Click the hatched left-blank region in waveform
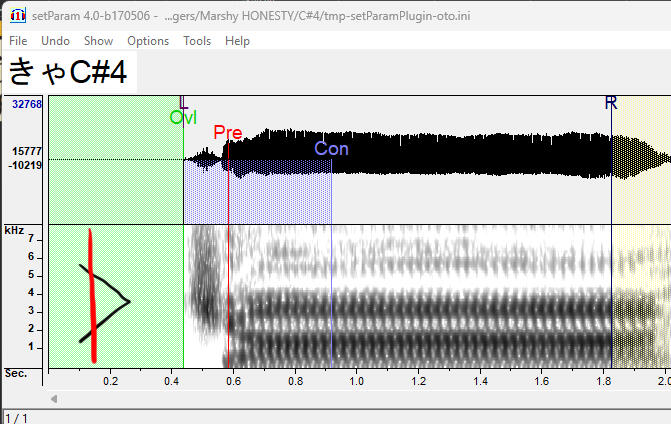Viewport: 671px width, 424px height. point(115,160)
